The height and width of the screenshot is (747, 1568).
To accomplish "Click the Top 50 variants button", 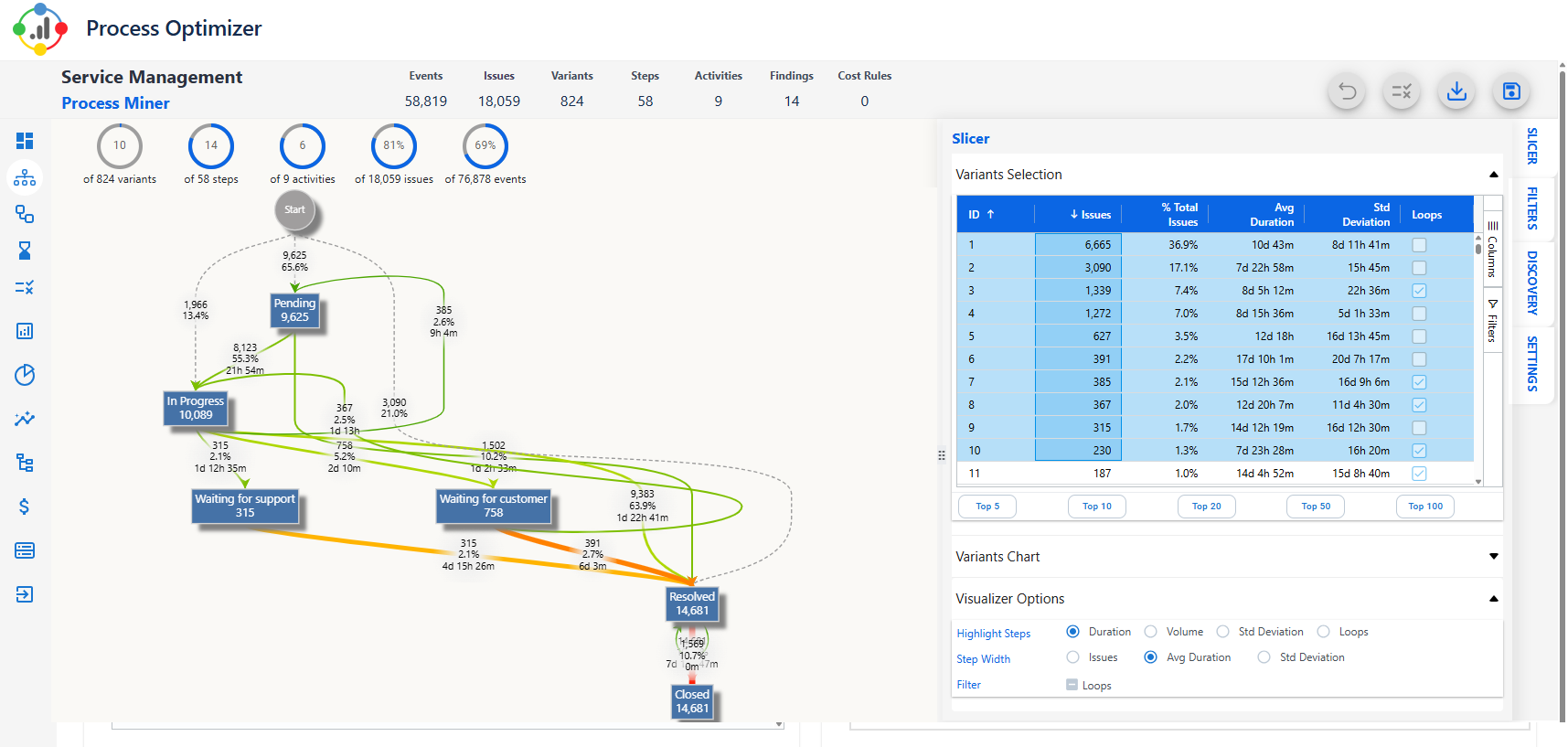I will click(1316, 507).
